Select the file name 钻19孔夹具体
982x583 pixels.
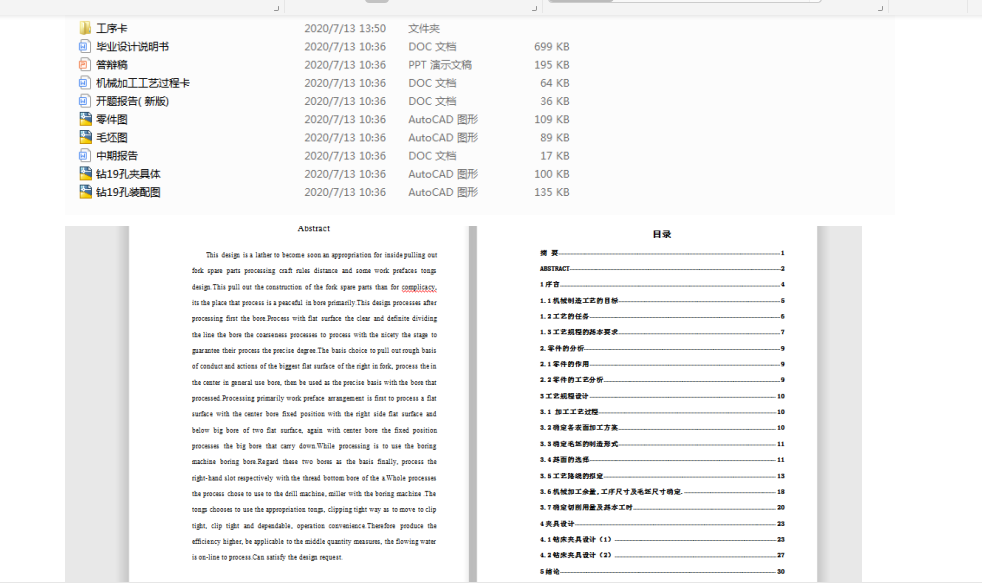[x=128, y=173]
